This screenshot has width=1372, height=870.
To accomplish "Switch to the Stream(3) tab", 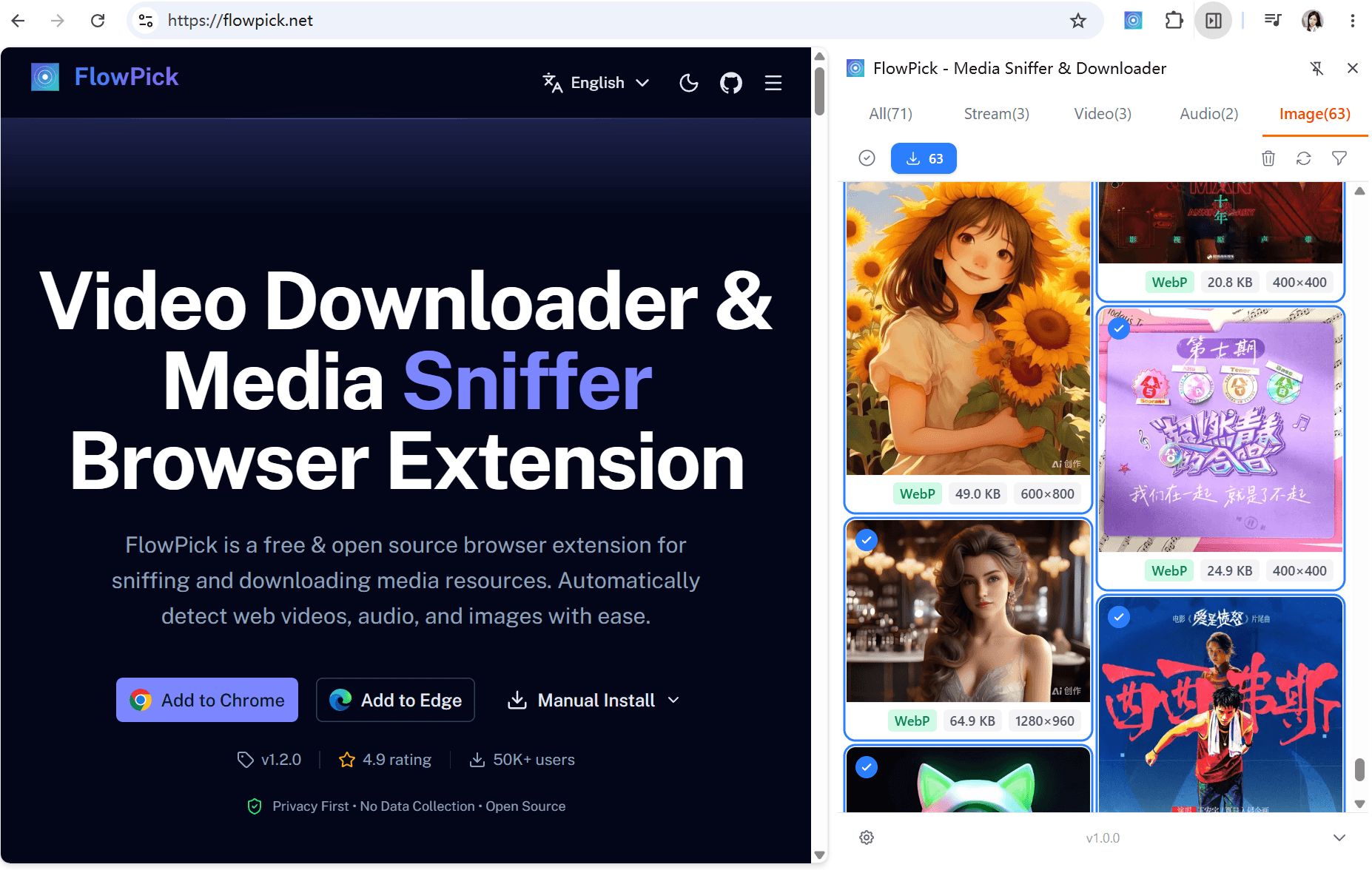I will click(996, 114).
